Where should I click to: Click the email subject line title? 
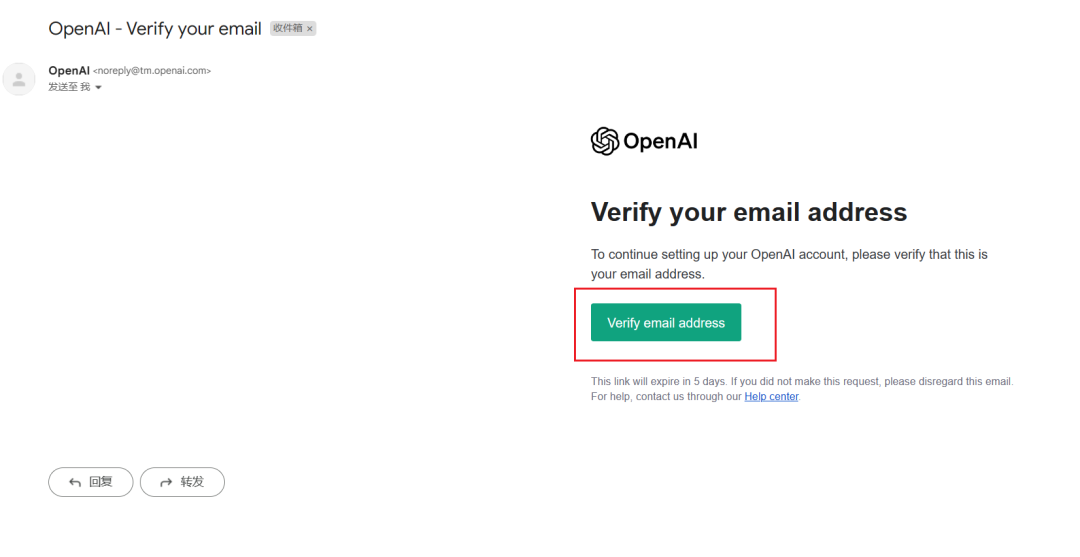pyautogui.click(x=155, y=29)
